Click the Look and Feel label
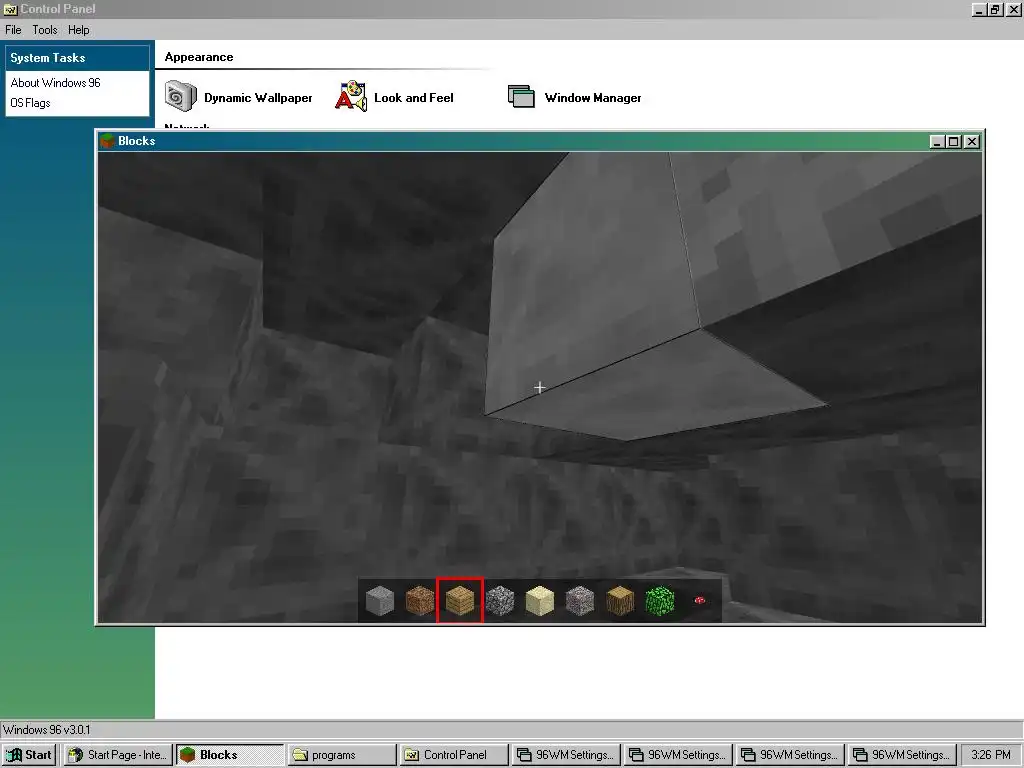 pos(413,97)
